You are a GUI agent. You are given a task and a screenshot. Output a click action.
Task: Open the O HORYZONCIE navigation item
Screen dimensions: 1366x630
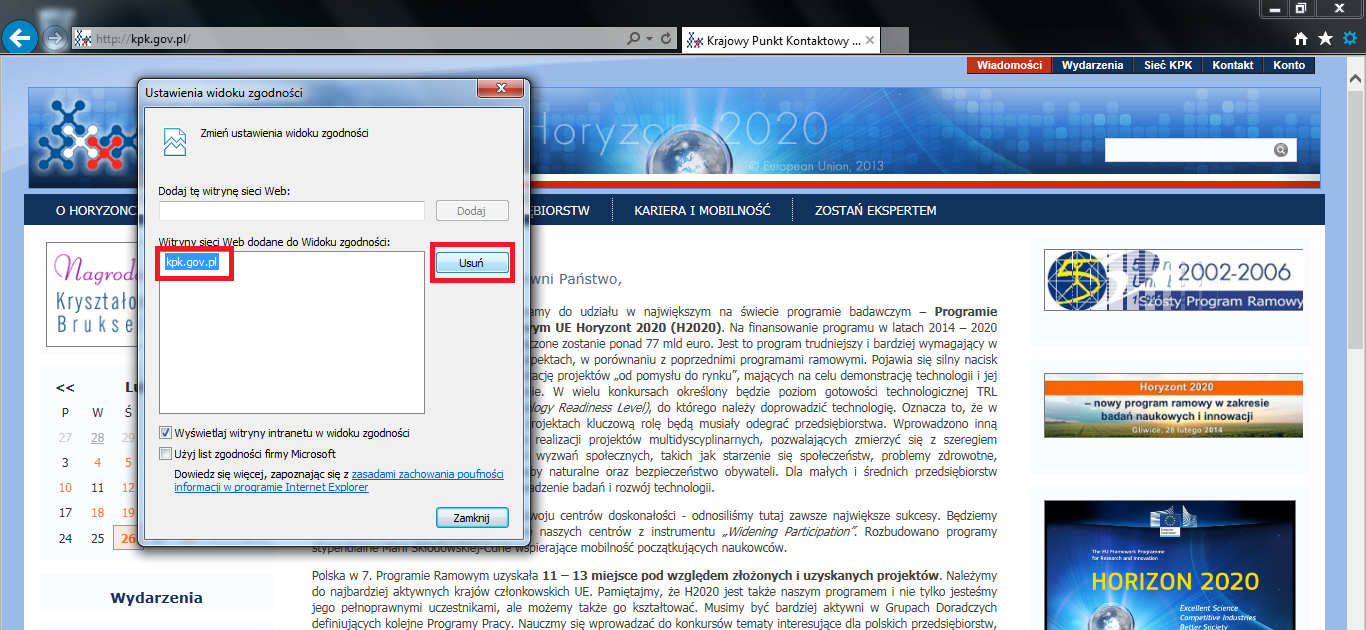[95, 211]
